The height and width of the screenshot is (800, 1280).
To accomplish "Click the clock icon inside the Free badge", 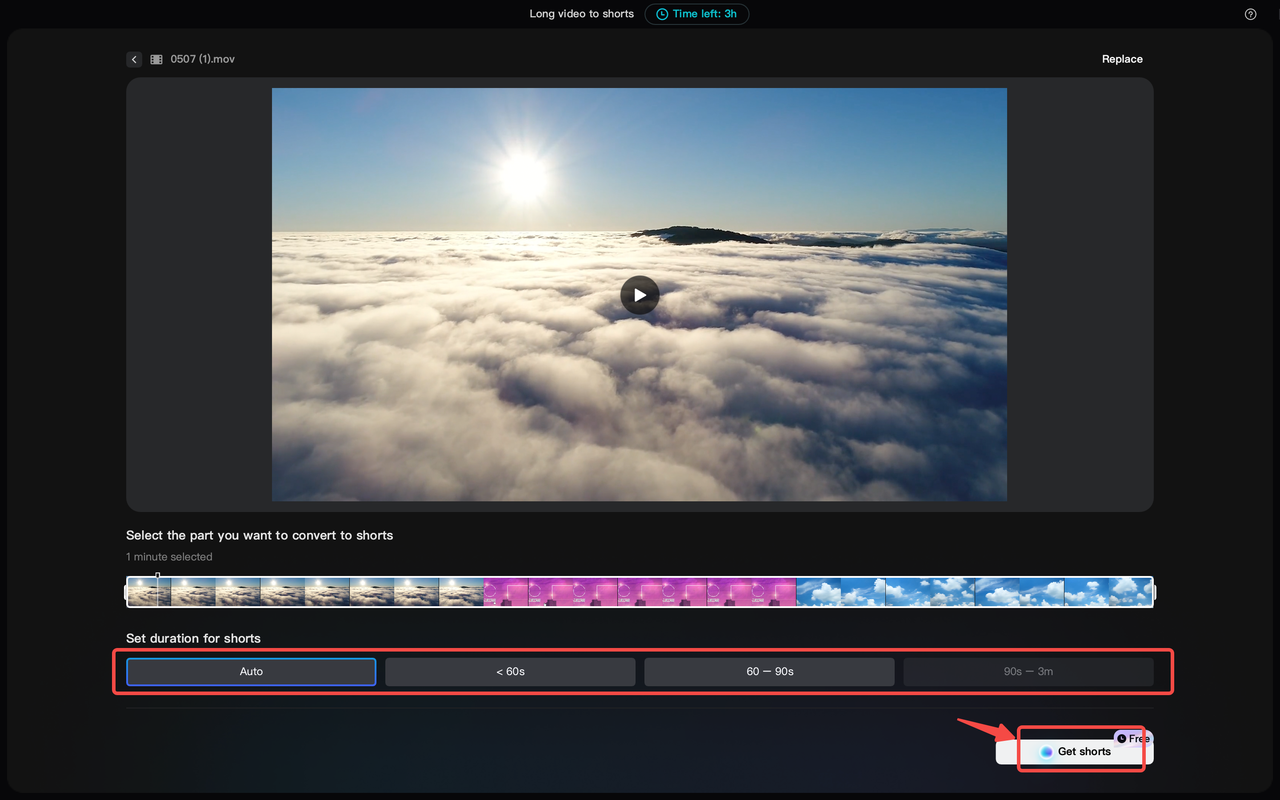I will tap(1121, 738).
